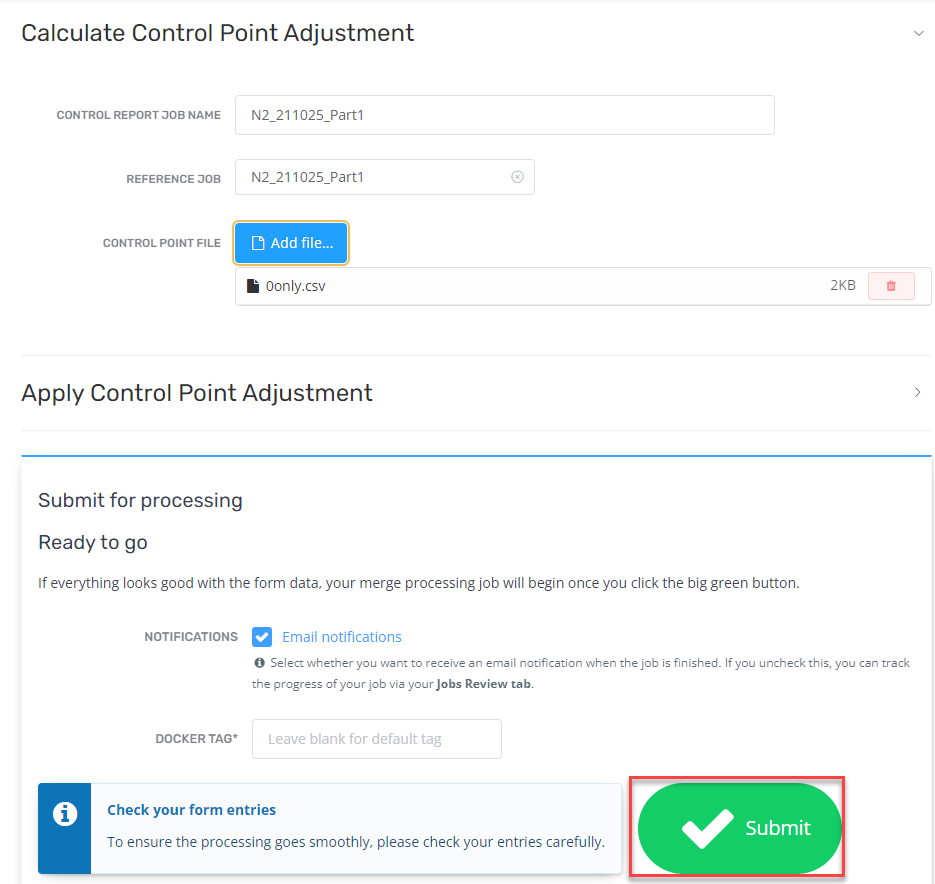Select the Calculate Control Point Adjustment heading
The image size is (935, 884).
217,33
